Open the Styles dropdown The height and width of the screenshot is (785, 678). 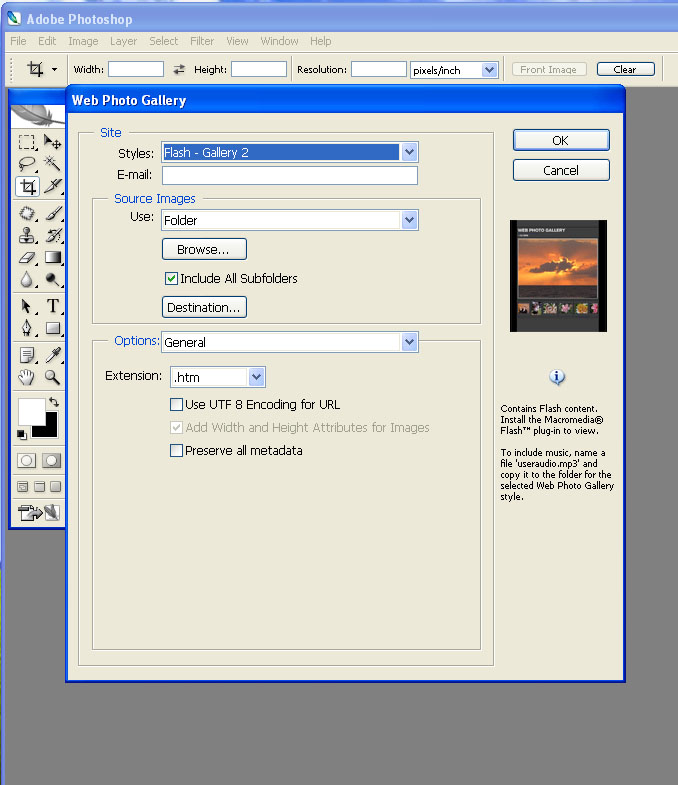(409, 152)
